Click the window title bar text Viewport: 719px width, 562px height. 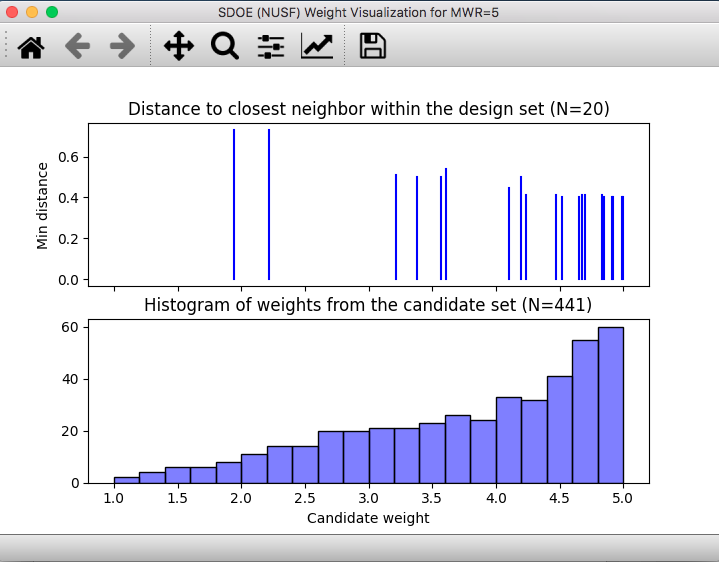(x=359, y=12)
